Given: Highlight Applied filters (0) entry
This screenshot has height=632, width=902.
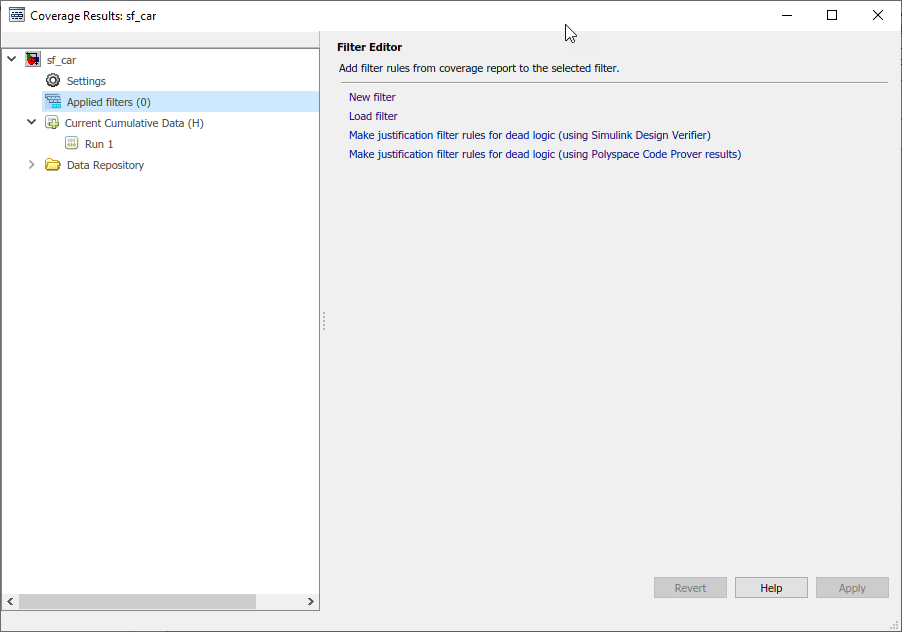Looking at the screenshot, I should point(110,100).
